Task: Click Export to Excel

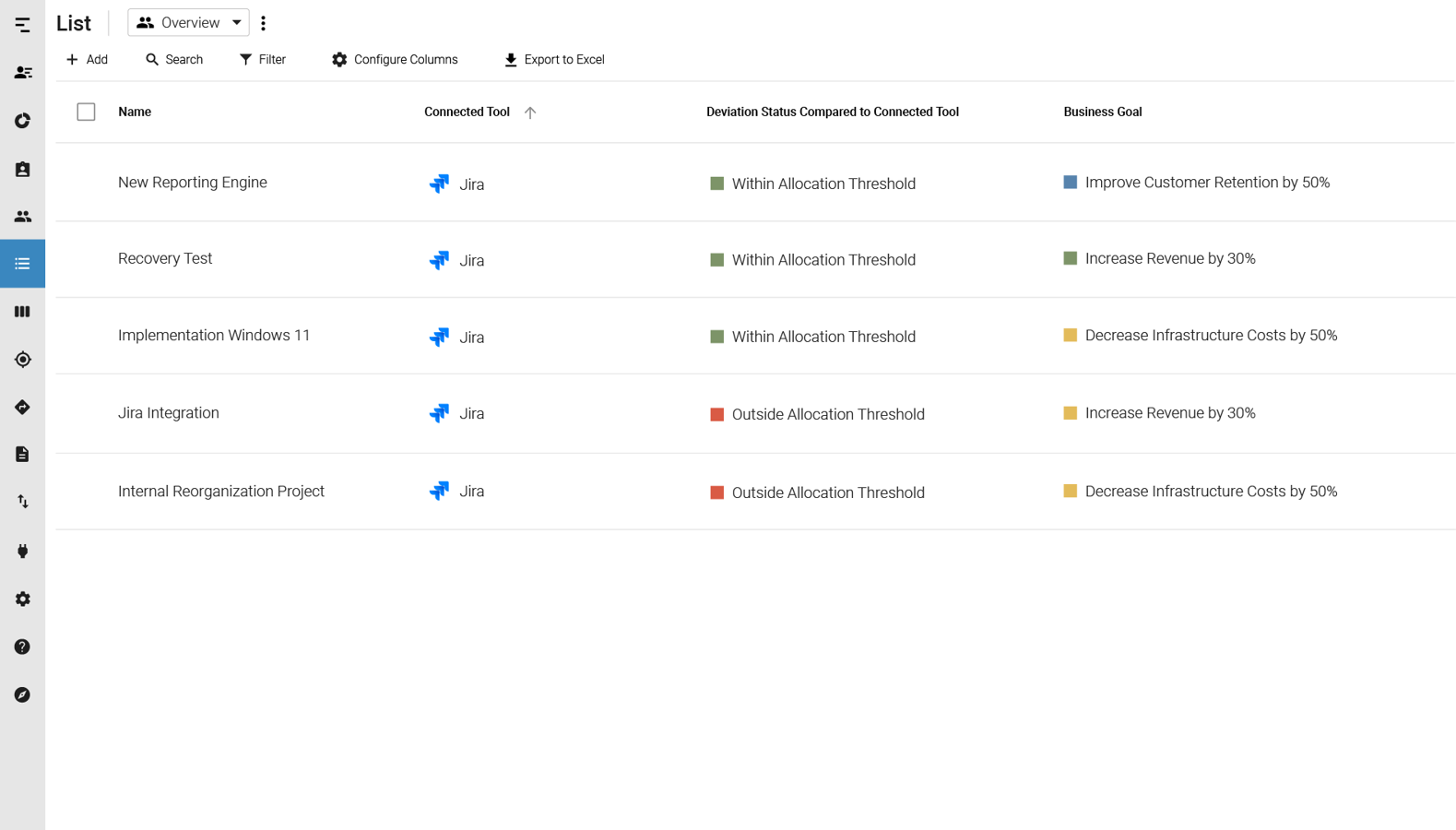Action: click(554, 60)
